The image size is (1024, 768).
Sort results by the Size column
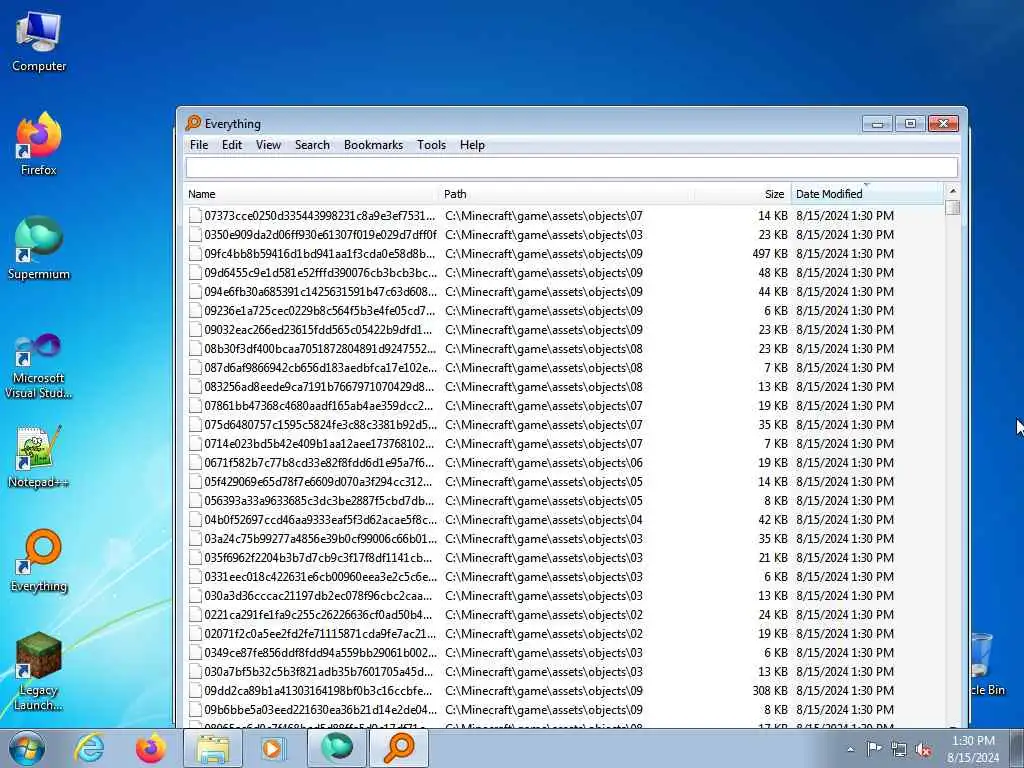tap(743, 194)
